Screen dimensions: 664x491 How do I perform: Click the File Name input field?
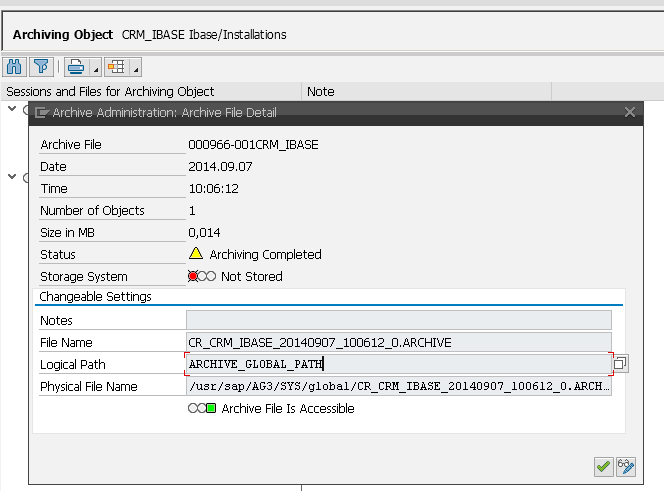click(398, 342)
